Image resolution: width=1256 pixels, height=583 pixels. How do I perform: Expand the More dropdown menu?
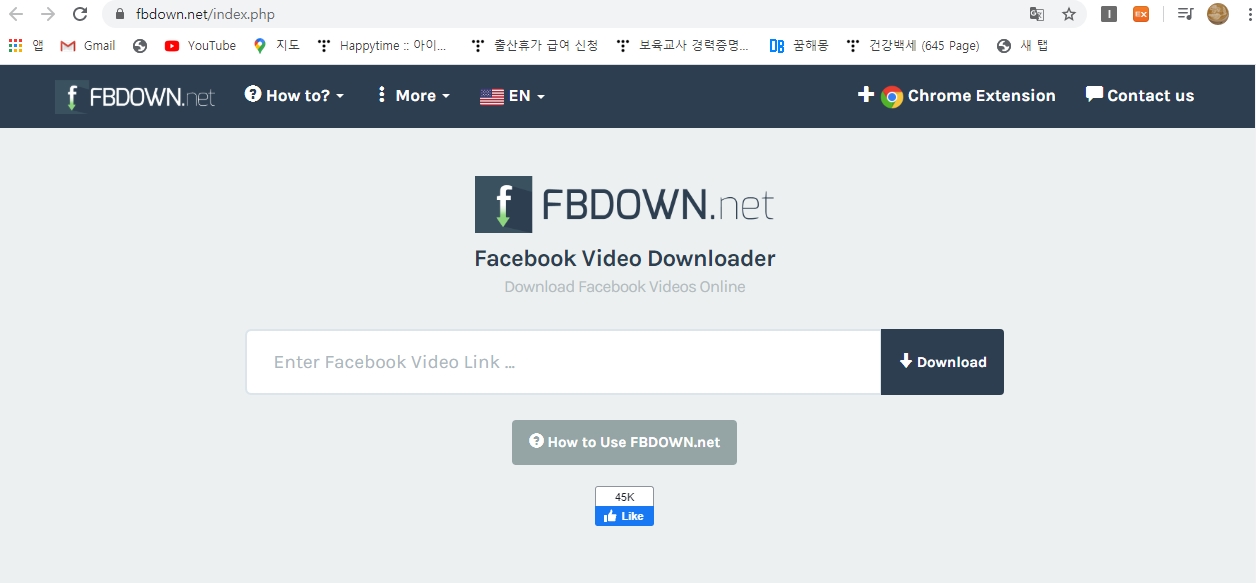(x=413, y=96)
